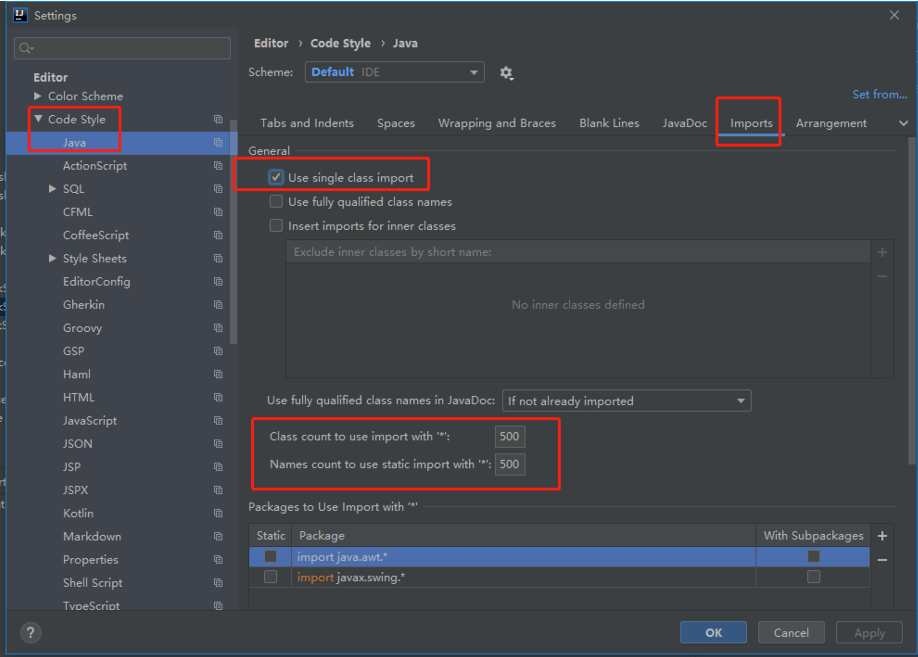The width and height of the screenshot is (918, 657).
Task: Toggle Static checkbox for import java.awt.*
Action: [x=270, y=556]
